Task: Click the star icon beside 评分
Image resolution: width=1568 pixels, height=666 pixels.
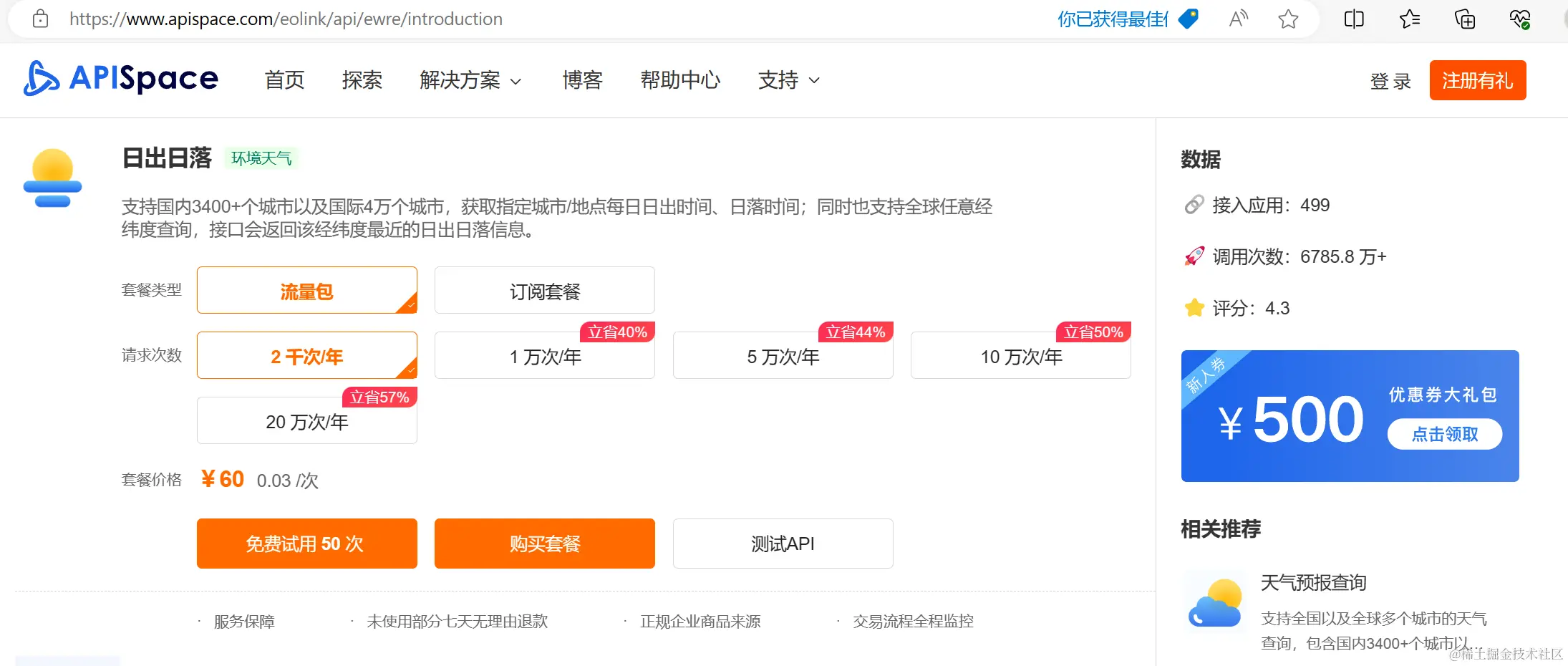Action: pyautogui.click(x=1194, y=308)
